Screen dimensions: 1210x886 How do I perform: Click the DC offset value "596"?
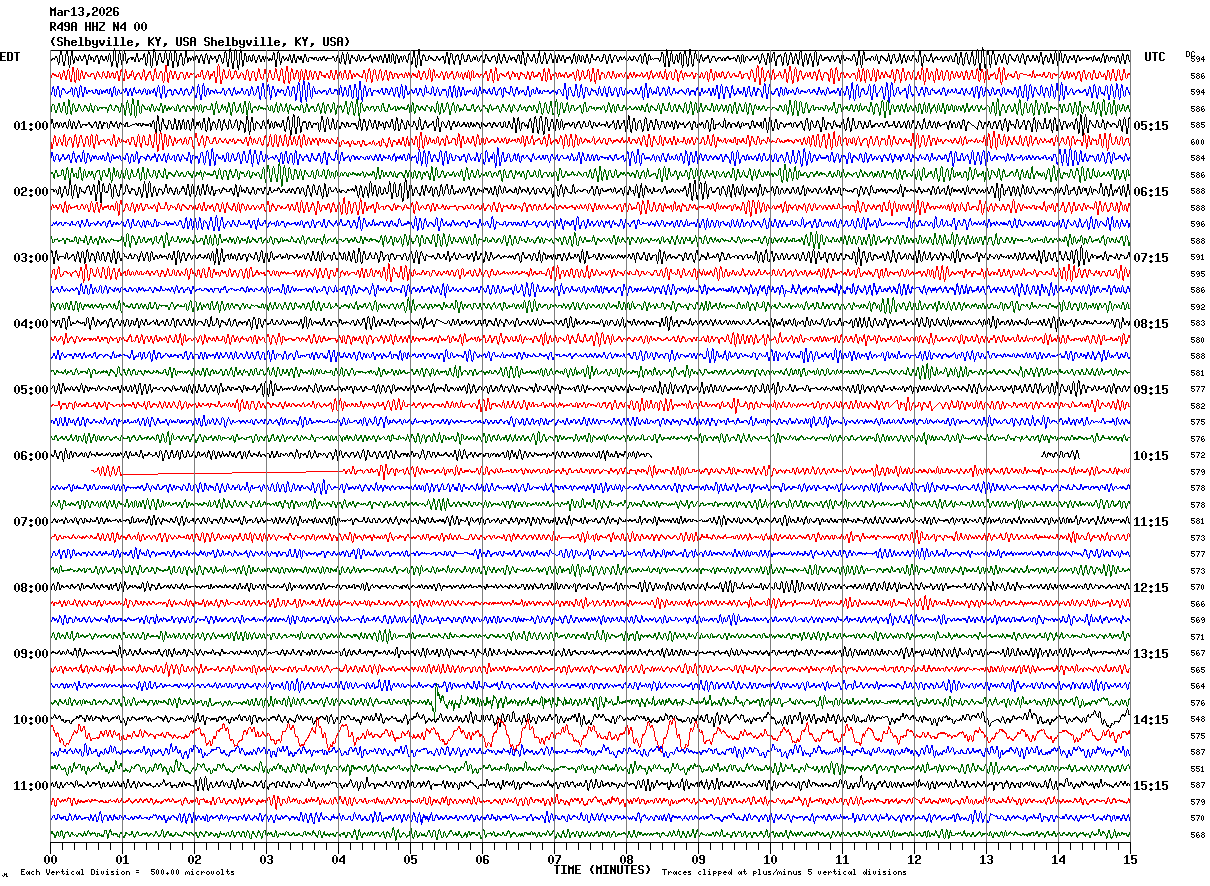tap(1197, 224)
